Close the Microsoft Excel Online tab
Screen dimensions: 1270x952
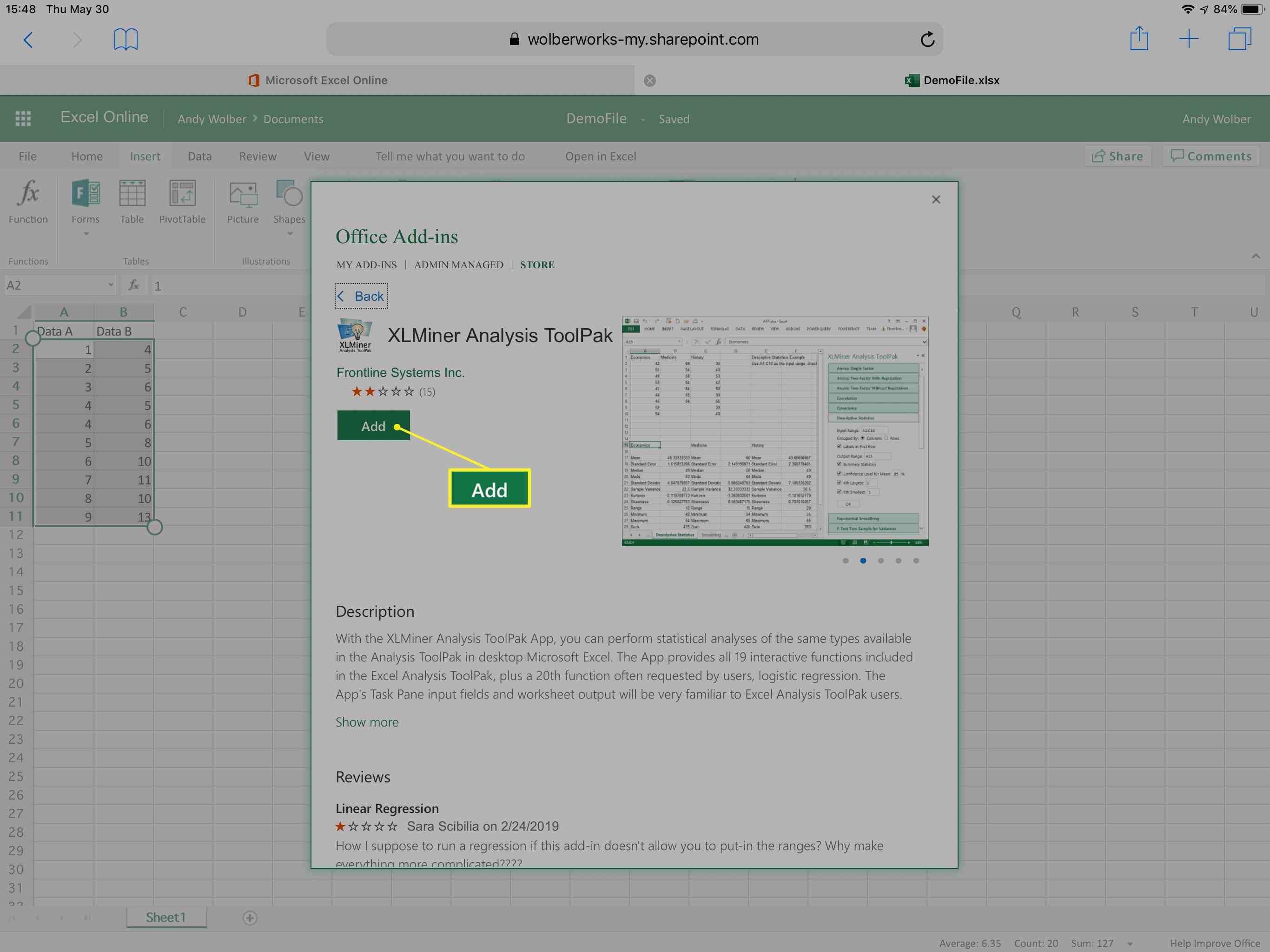pyautogui.click(x=649, y=80)
